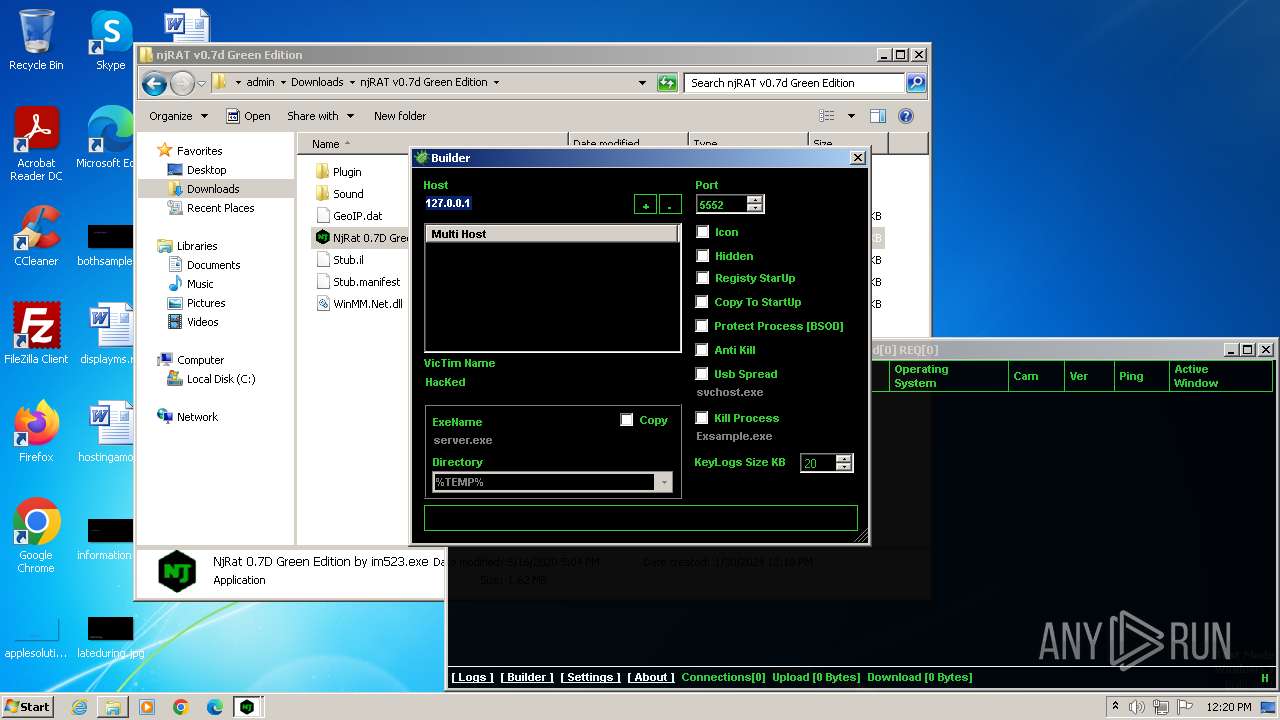Click the Multi Host list header

[x=552, y=234]
